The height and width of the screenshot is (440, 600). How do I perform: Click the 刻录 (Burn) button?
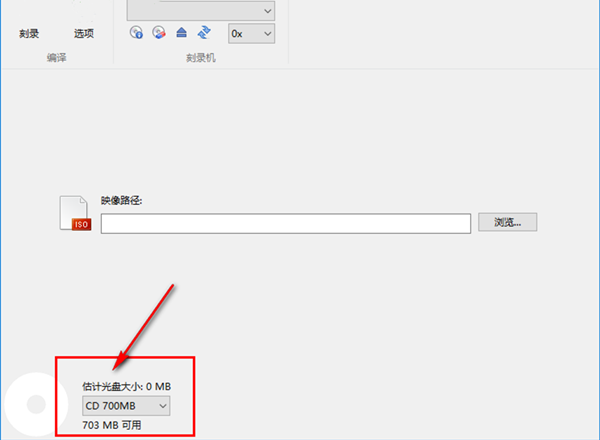coord(29,33)
